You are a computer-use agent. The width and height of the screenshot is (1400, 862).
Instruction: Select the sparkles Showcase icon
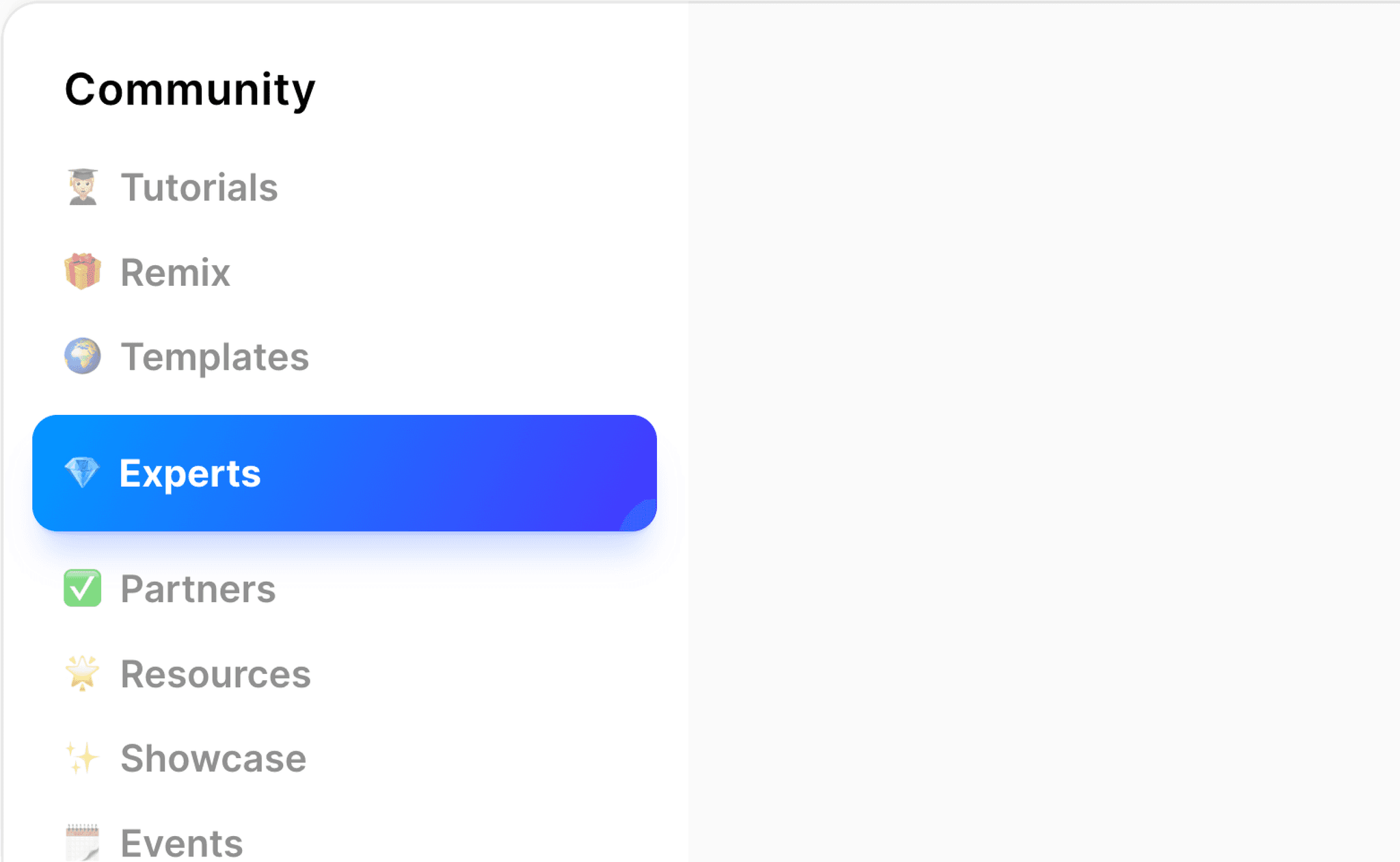tap(82, 758)
